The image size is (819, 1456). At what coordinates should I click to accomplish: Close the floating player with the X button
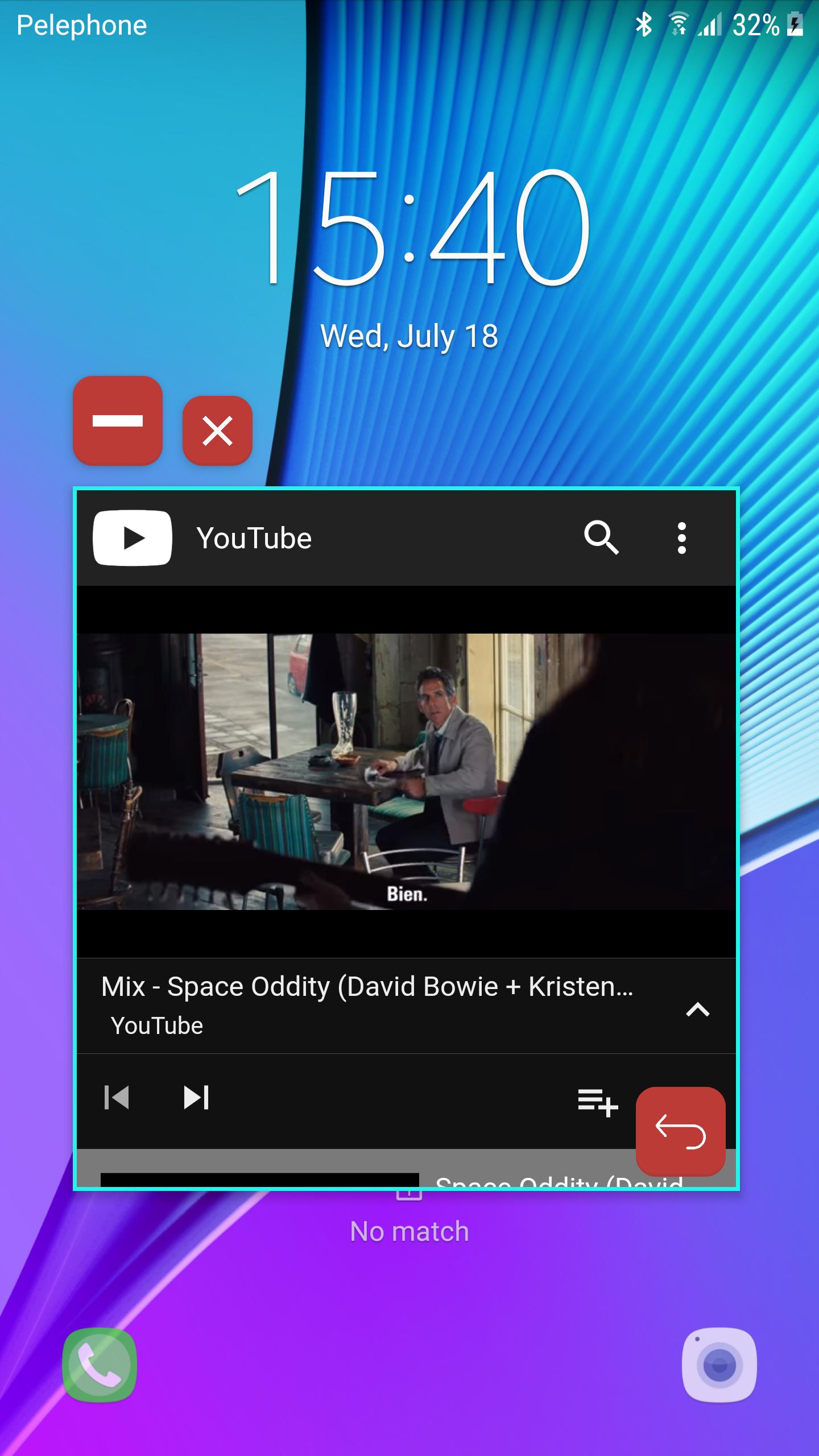(x=217, y=431)
